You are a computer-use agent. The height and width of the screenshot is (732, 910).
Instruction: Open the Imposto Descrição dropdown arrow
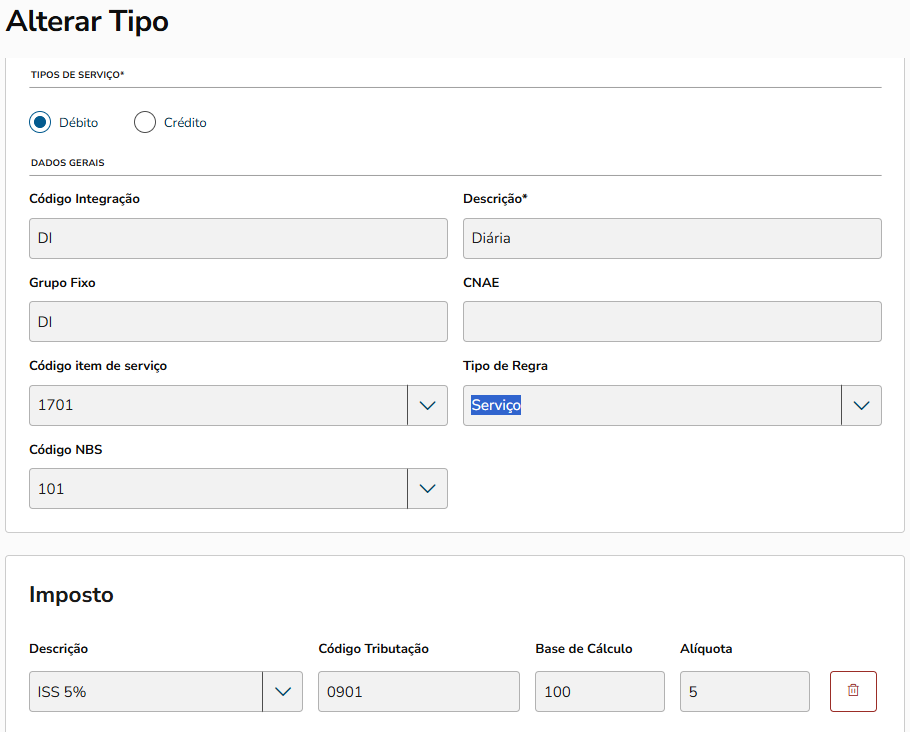[x=282, y=691]
